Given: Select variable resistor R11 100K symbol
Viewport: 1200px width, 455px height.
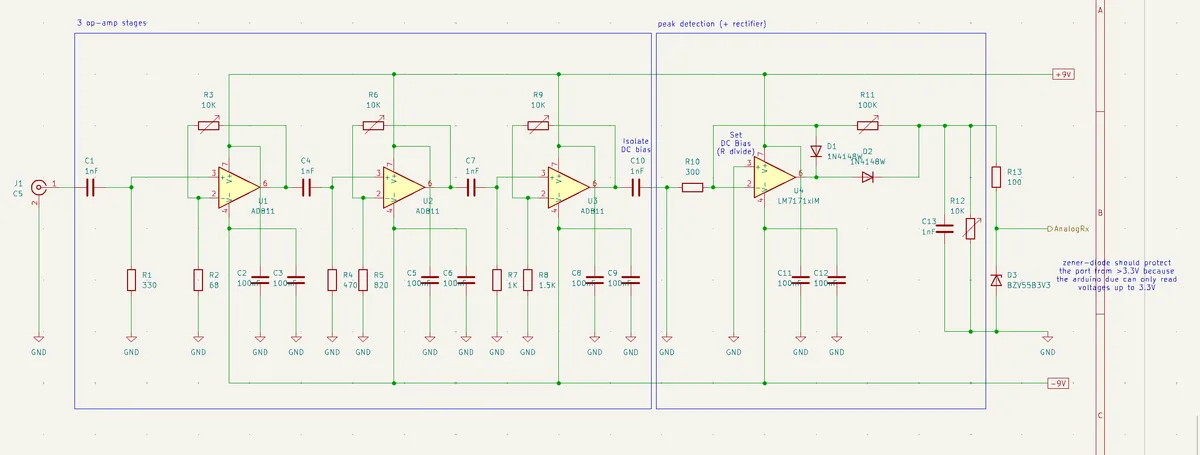Looking at the screenshot, I should [x=868, y=126].
